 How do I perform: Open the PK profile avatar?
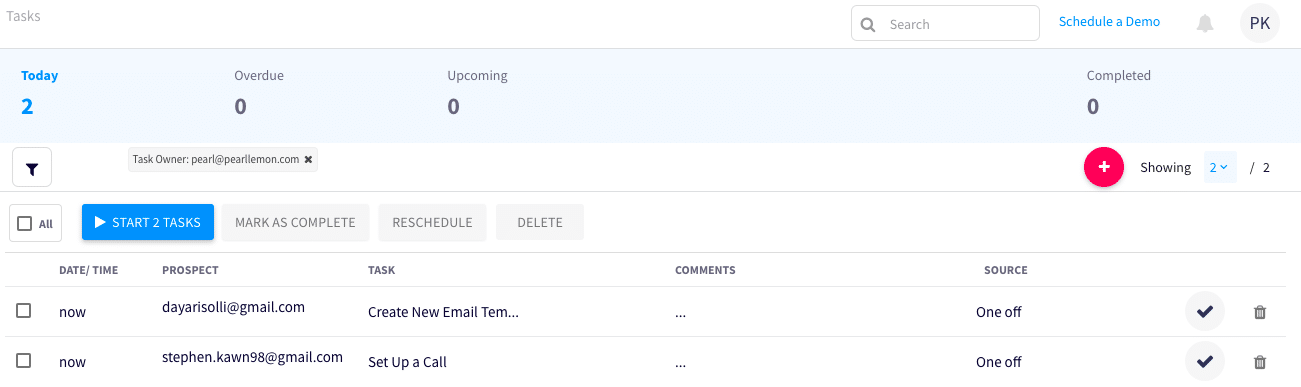coord(1260,23)
